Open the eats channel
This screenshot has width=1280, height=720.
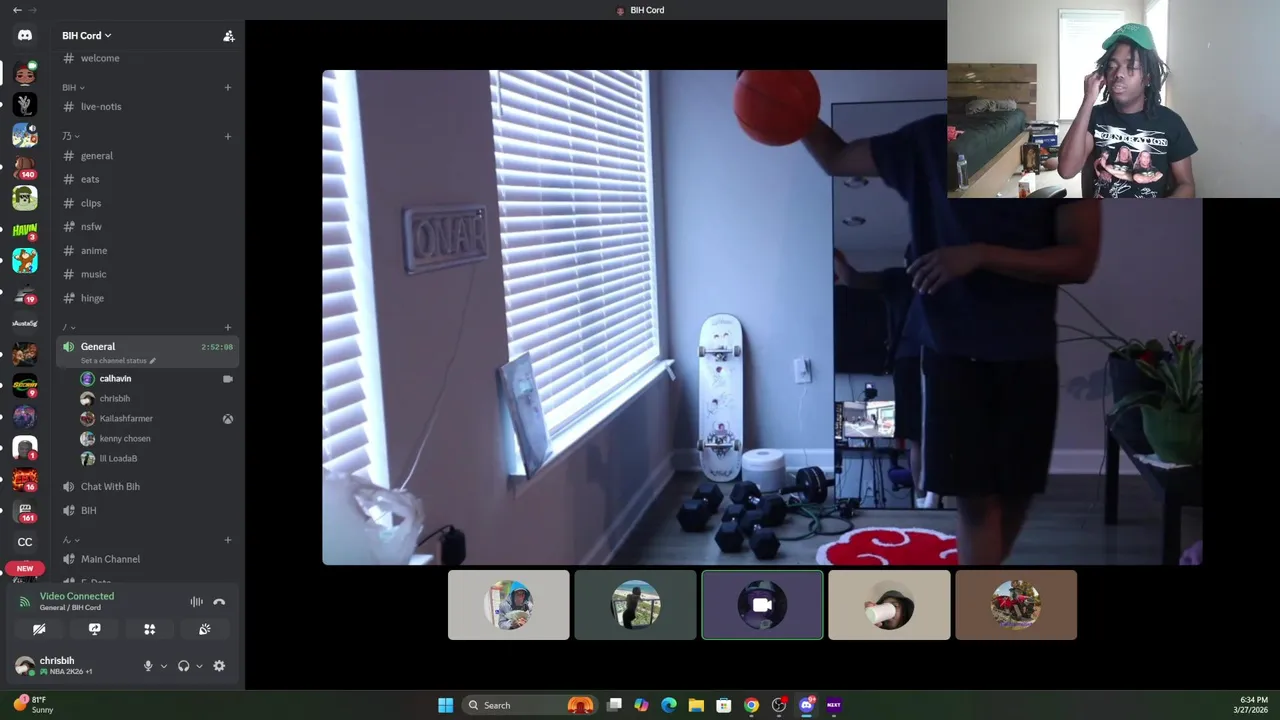tap(147, 179)
